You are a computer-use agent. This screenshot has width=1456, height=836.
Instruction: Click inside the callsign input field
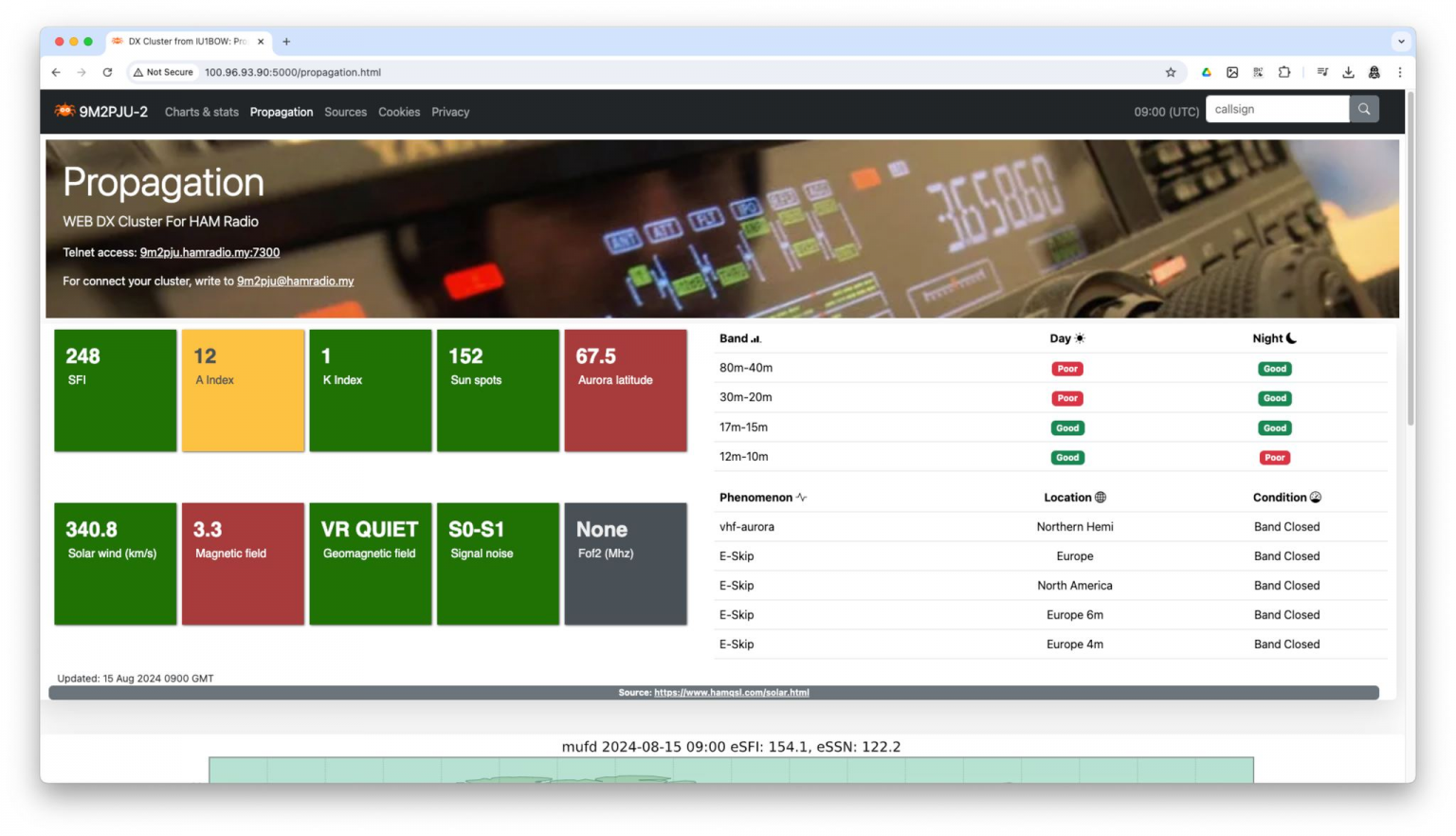click(x=1270, y=109)
